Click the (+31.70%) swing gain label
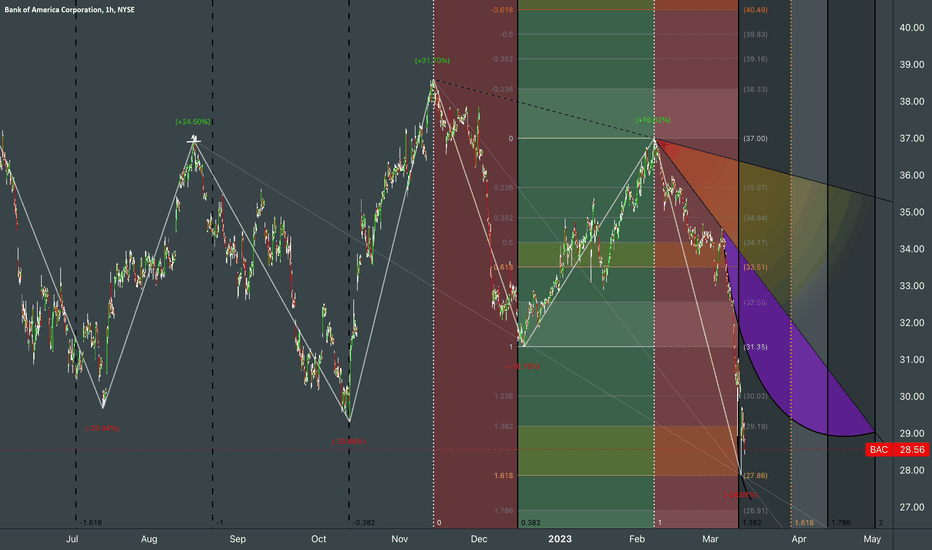 [x=432, y=61]
